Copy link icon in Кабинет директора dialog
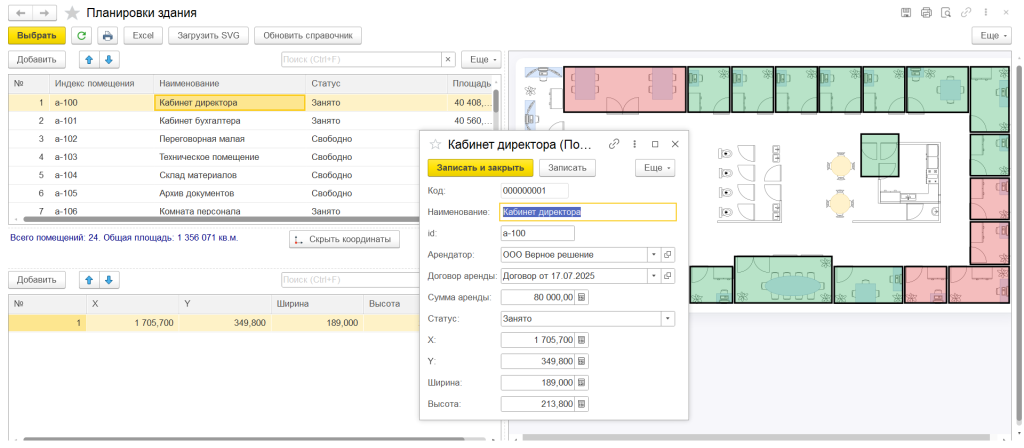The width and height of the screenshot is (1024, 448). pos(614,144)
